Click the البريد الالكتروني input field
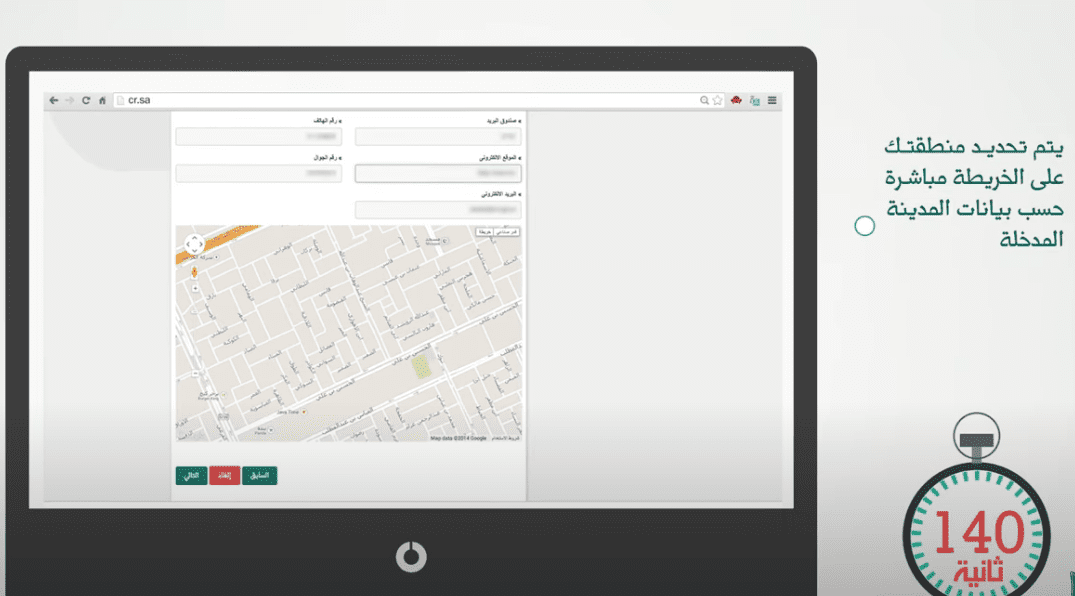The width and height of the screenshot is (1075, 596). (438, 209)
